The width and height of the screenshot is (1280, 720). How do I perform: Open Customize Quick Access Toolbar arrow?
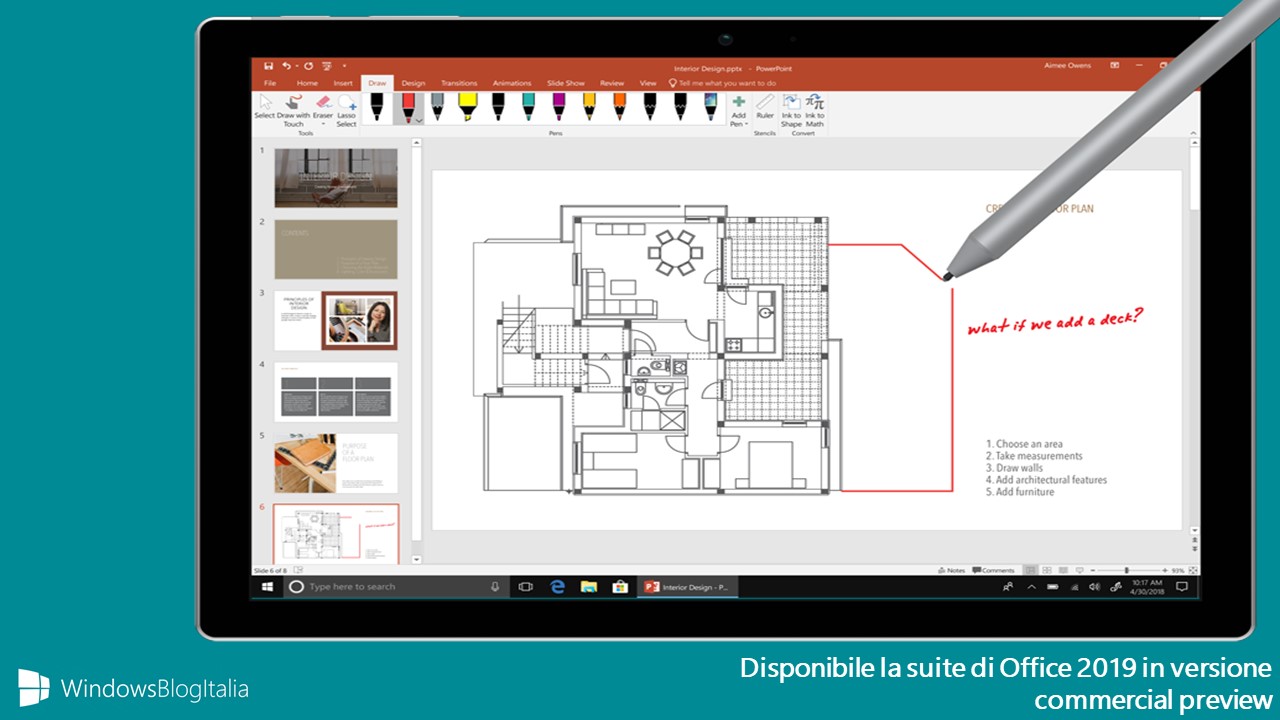[x=344, y=66]
